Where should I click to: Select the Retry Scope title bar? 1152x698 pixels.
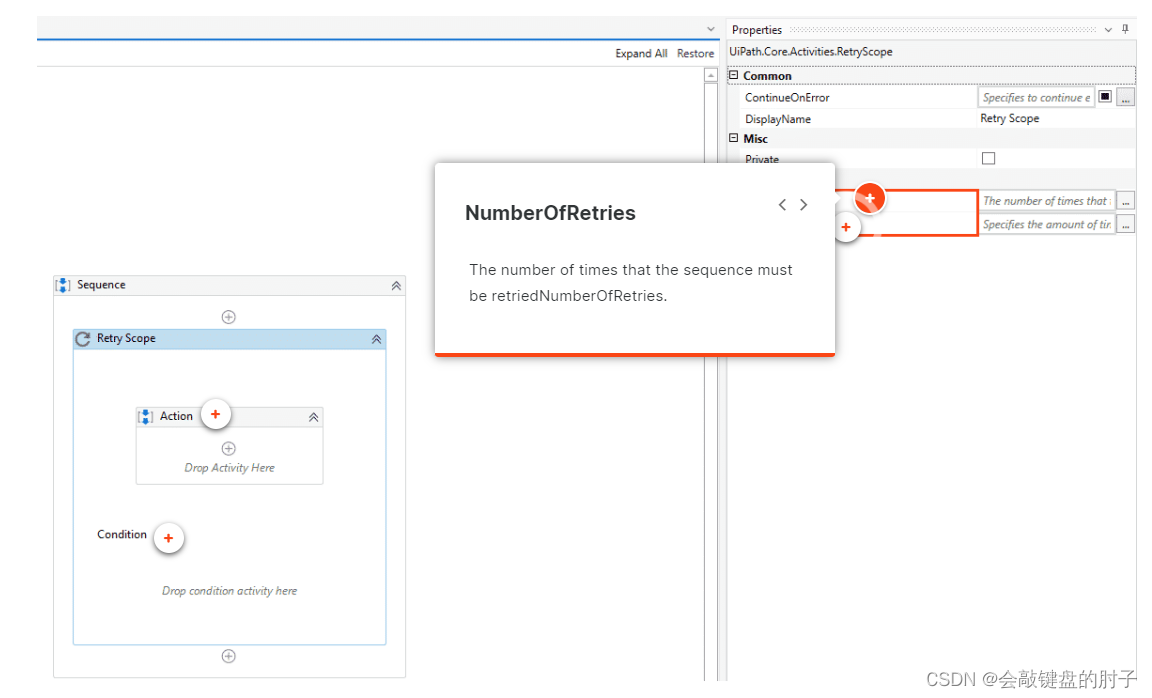pyautogui.click(x=229, y=339)
